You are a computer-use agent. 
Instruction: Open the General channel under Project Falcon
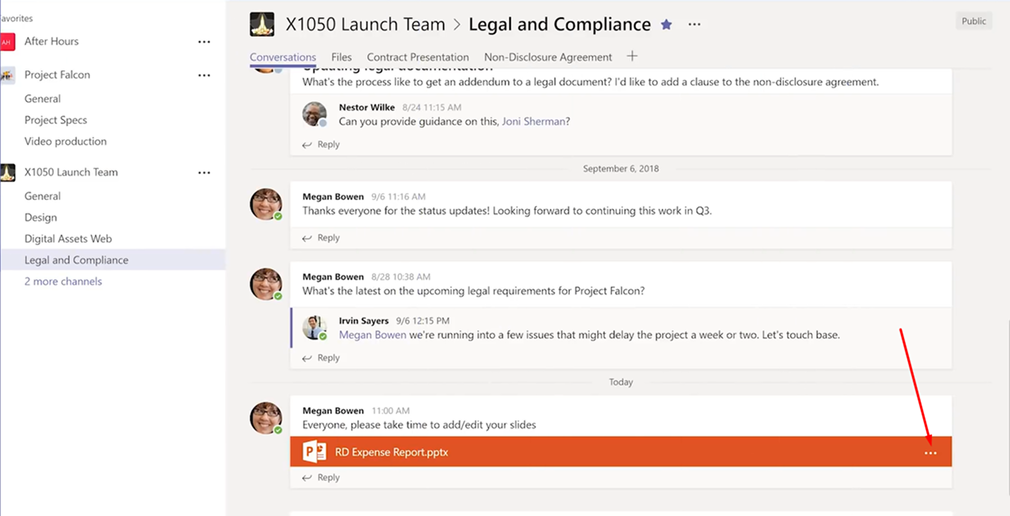click(x=43, y=99)
